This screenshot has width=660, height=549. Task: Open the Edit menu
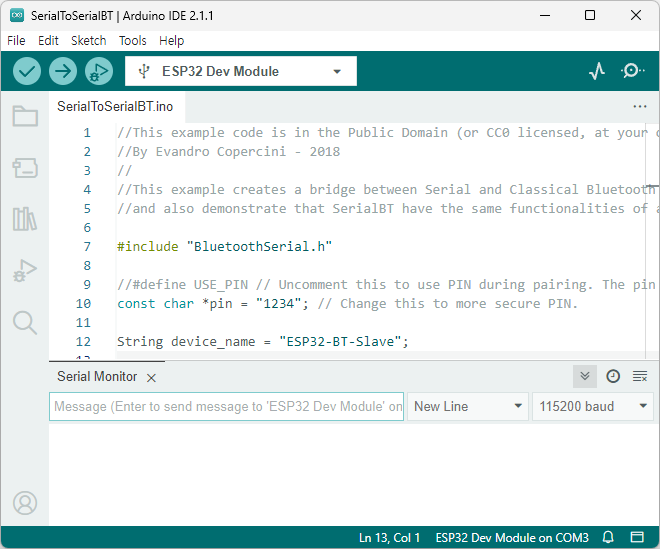coord(48,41)
